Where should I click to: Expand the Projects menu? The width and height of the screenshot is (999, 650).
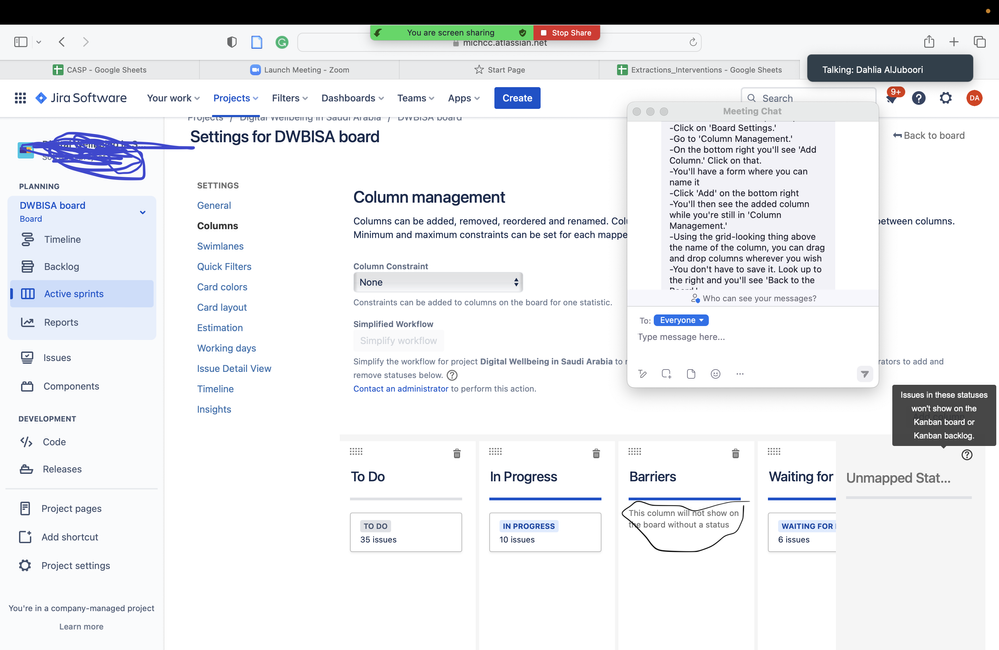click(x=236, y=98)
